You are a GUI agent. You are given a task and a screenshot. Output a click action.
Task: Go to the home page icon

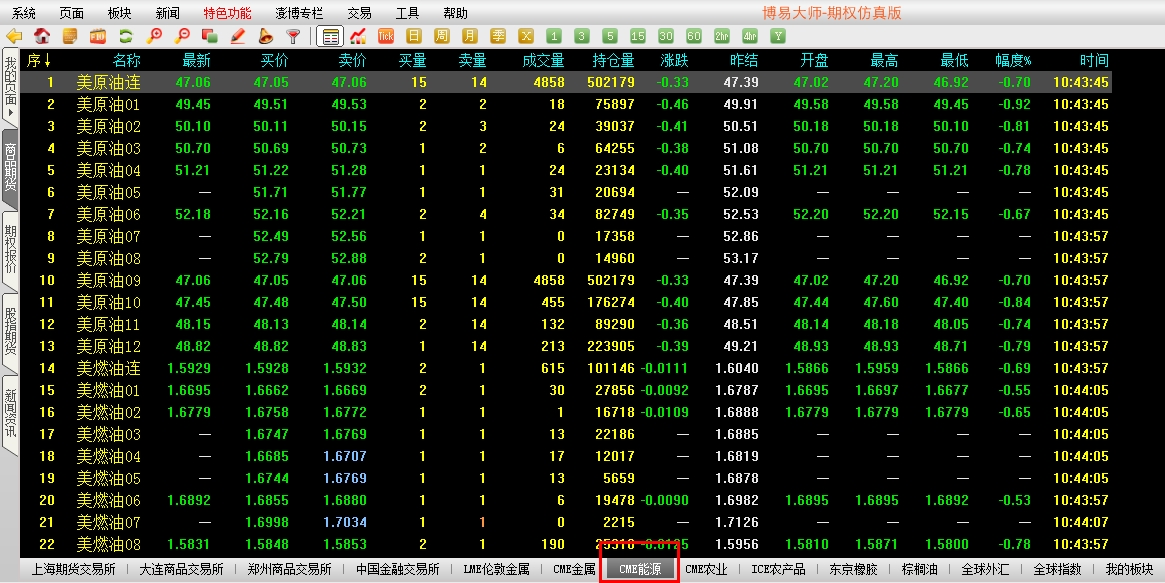coord(42,36)
